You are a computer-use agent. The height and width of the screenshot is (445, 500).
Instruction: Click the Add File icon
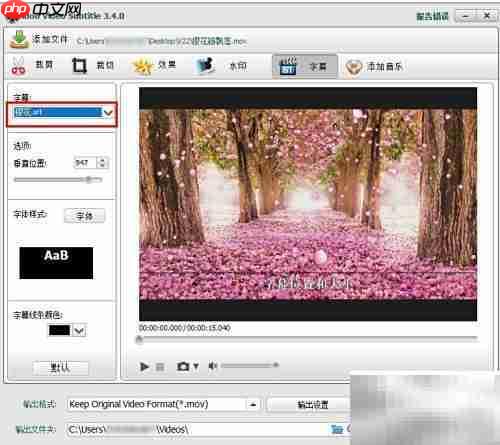(x=19, y=39)
